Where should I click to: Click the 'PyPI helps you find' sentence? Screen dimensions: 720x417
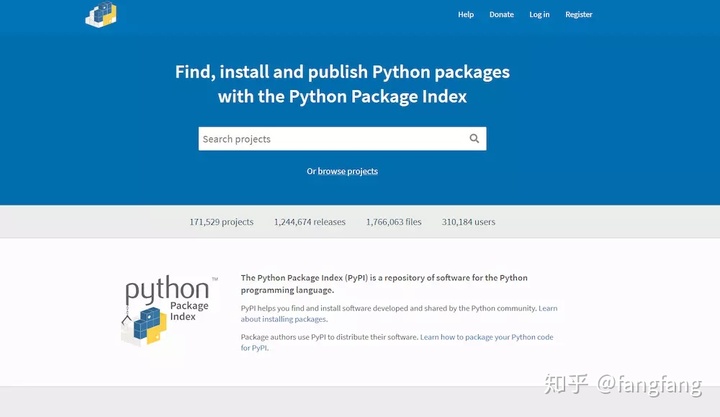click(388, 308)
